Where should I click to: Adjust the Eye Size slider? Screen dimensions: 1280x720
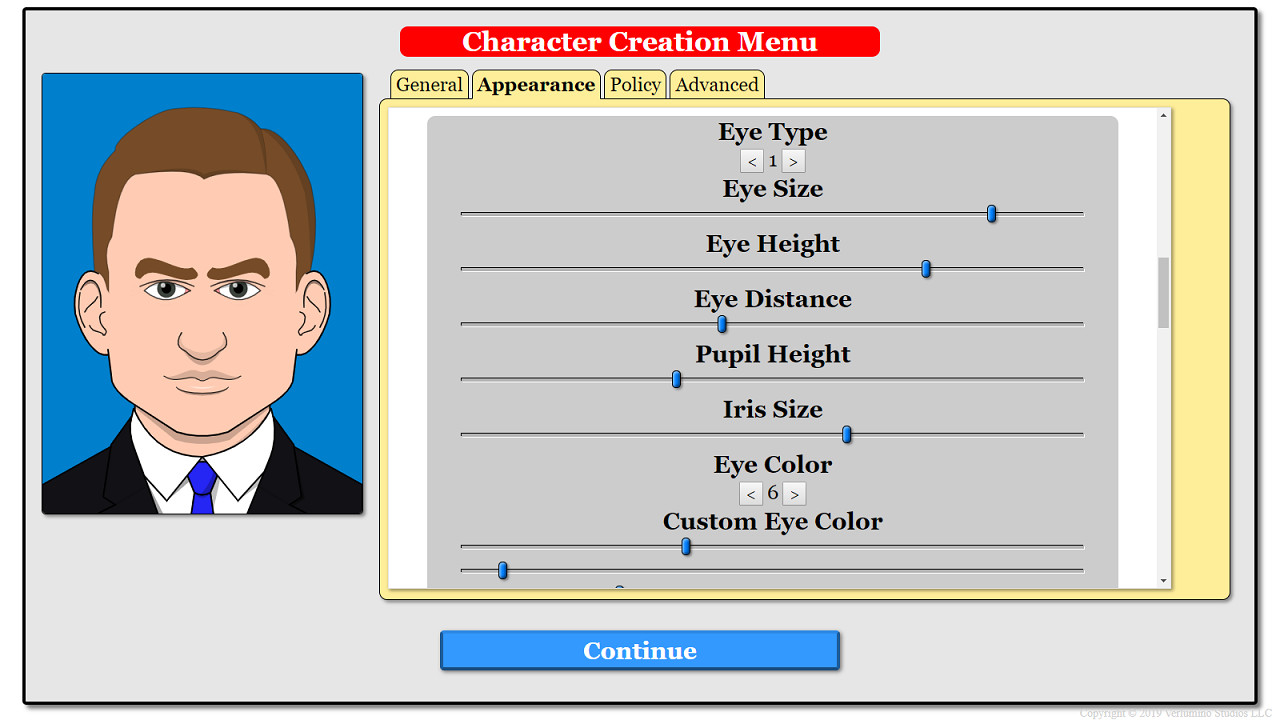[x=991, y=213]
